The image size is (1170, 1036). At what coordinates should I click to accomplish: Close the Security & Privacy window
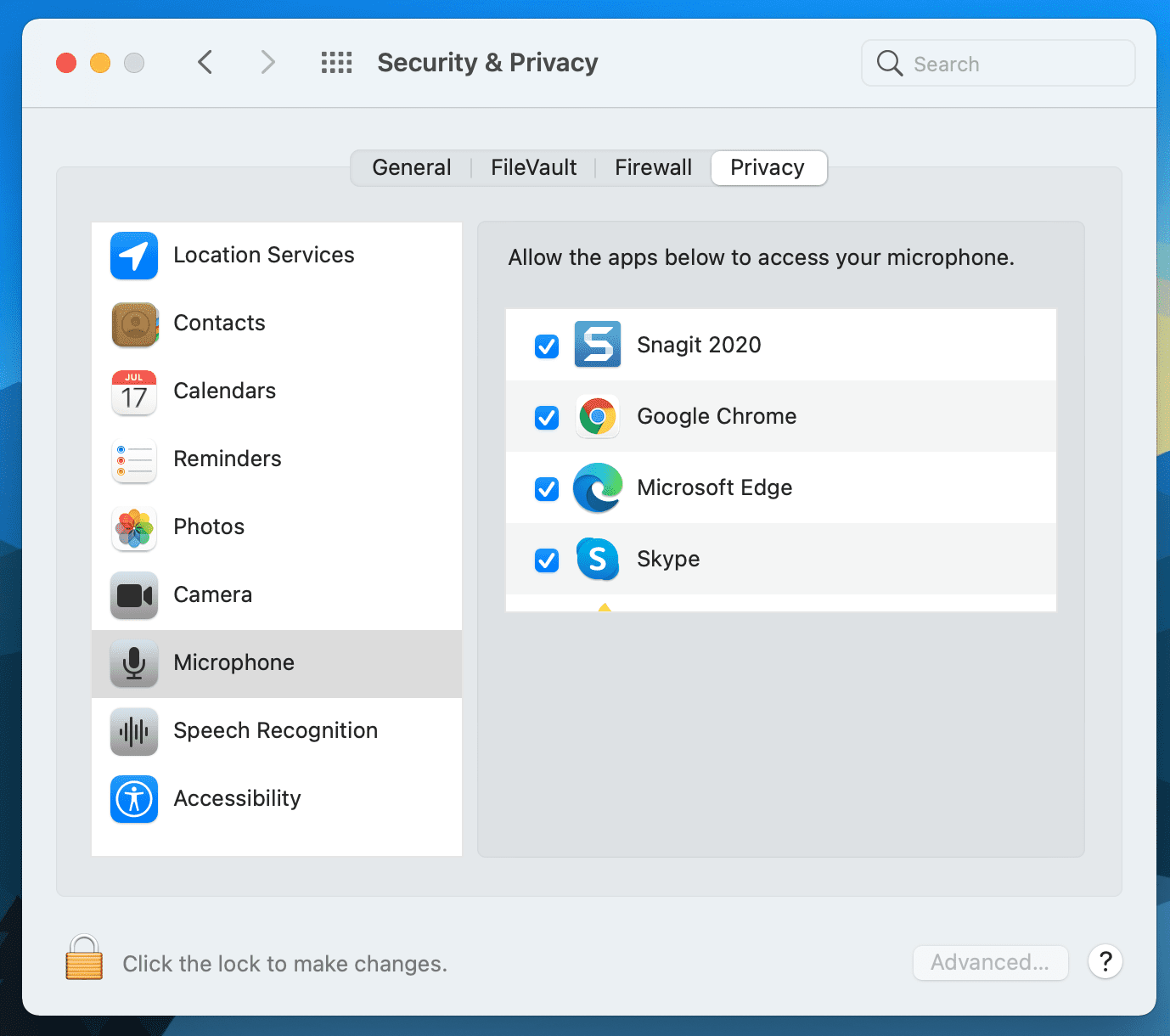(x=66, y=63)
